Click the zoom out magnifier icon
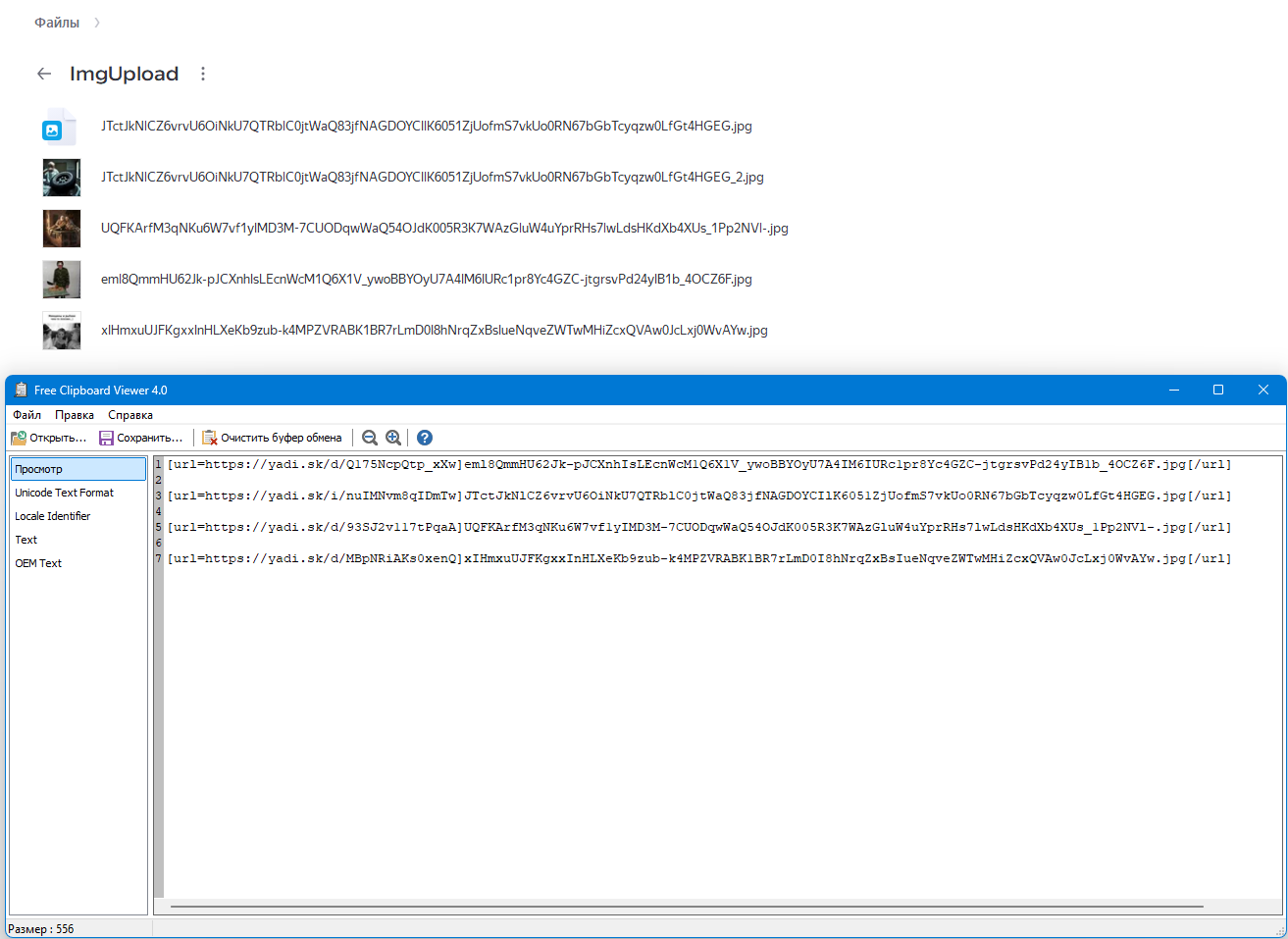 pos(370,438)
